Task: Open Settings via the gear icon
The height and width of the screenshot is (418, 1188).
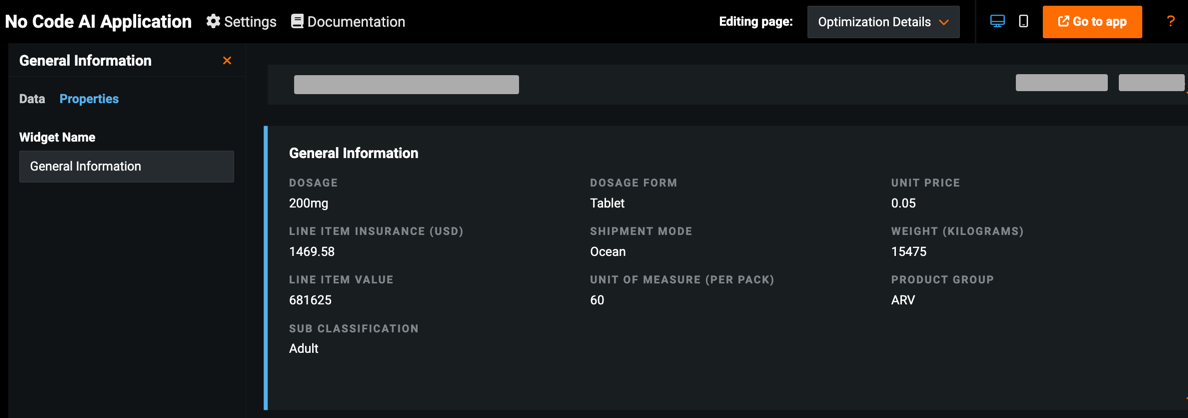Action: pos(213,21)
